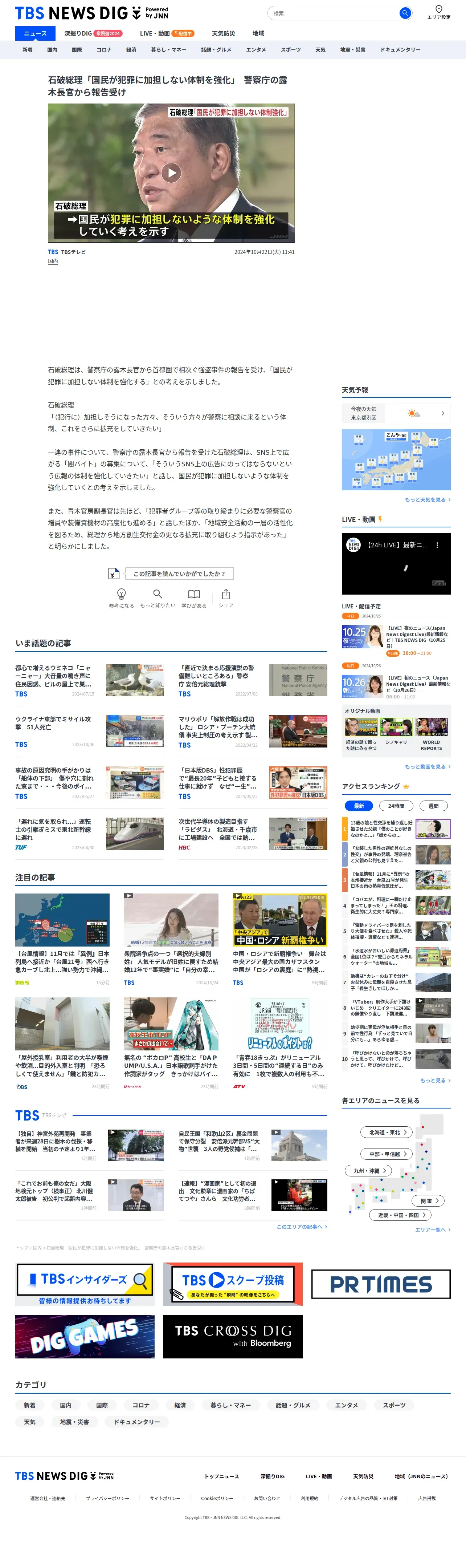Open the スポーツ category in the nav bar
The image size is (466, 1568).
pos(291,50)
